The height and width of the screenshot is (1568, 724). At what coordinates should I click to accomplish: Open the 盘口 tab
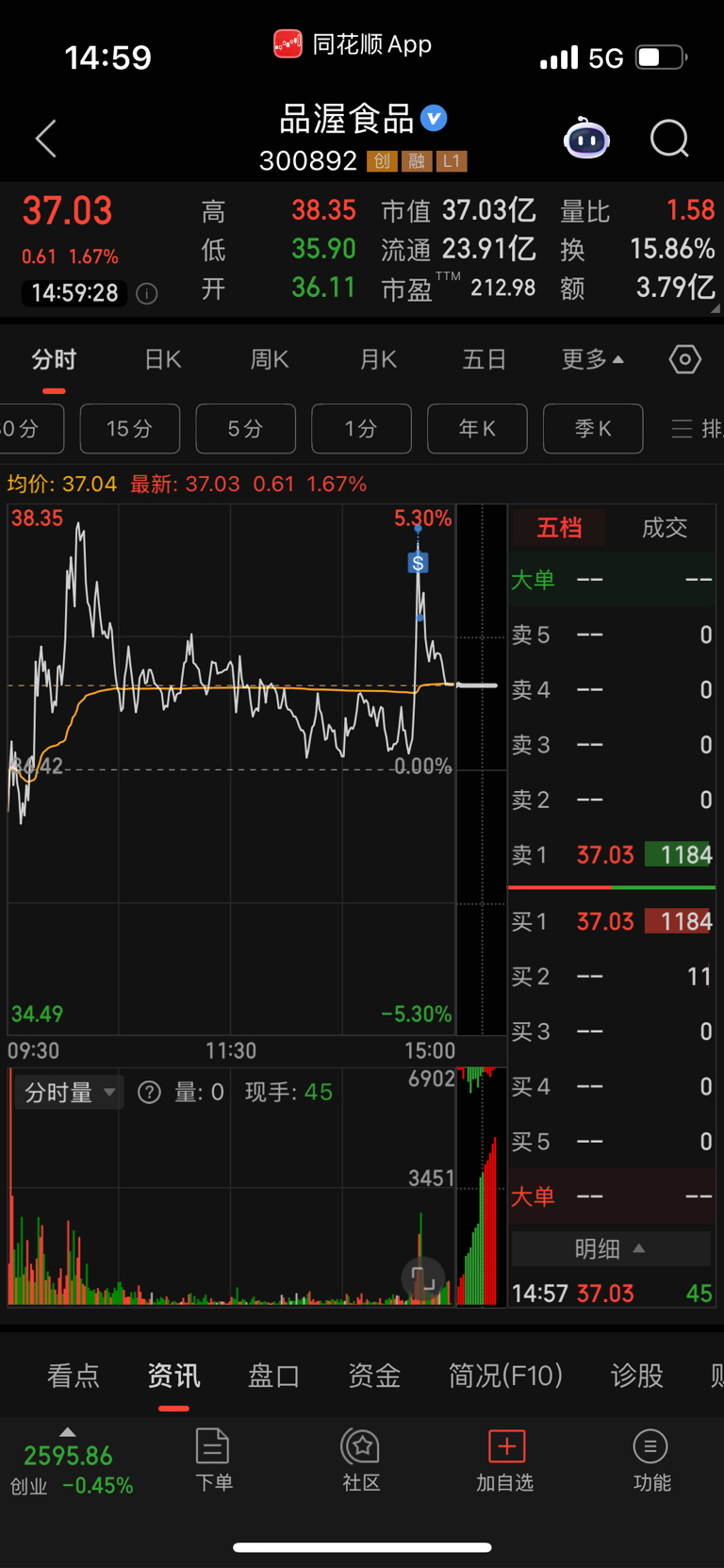tap(273, 1376)
